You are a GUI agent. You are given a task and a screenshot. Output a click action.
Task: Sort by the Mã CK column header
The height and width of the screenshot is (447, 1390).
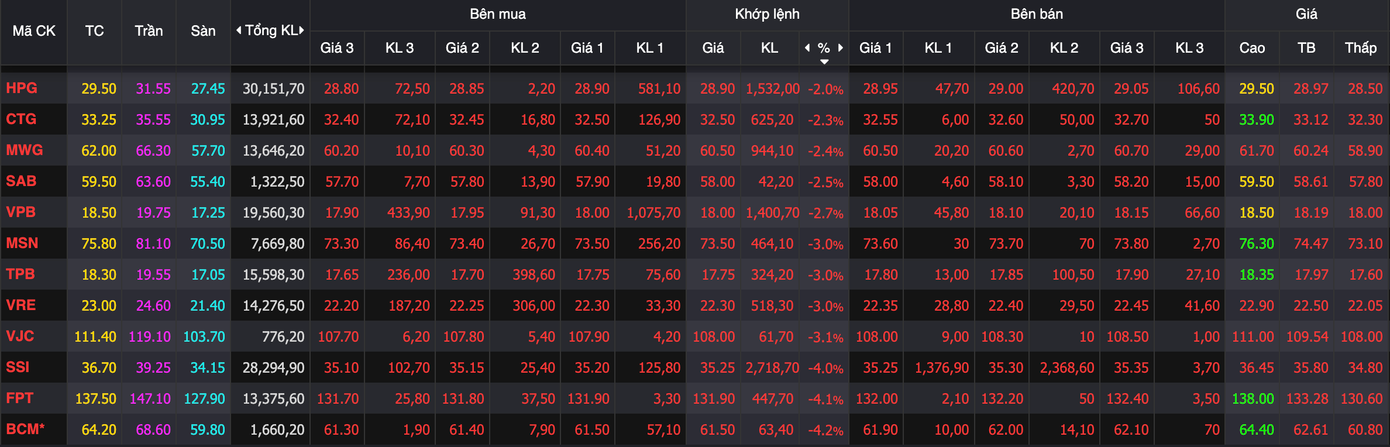tap(33, 31)
